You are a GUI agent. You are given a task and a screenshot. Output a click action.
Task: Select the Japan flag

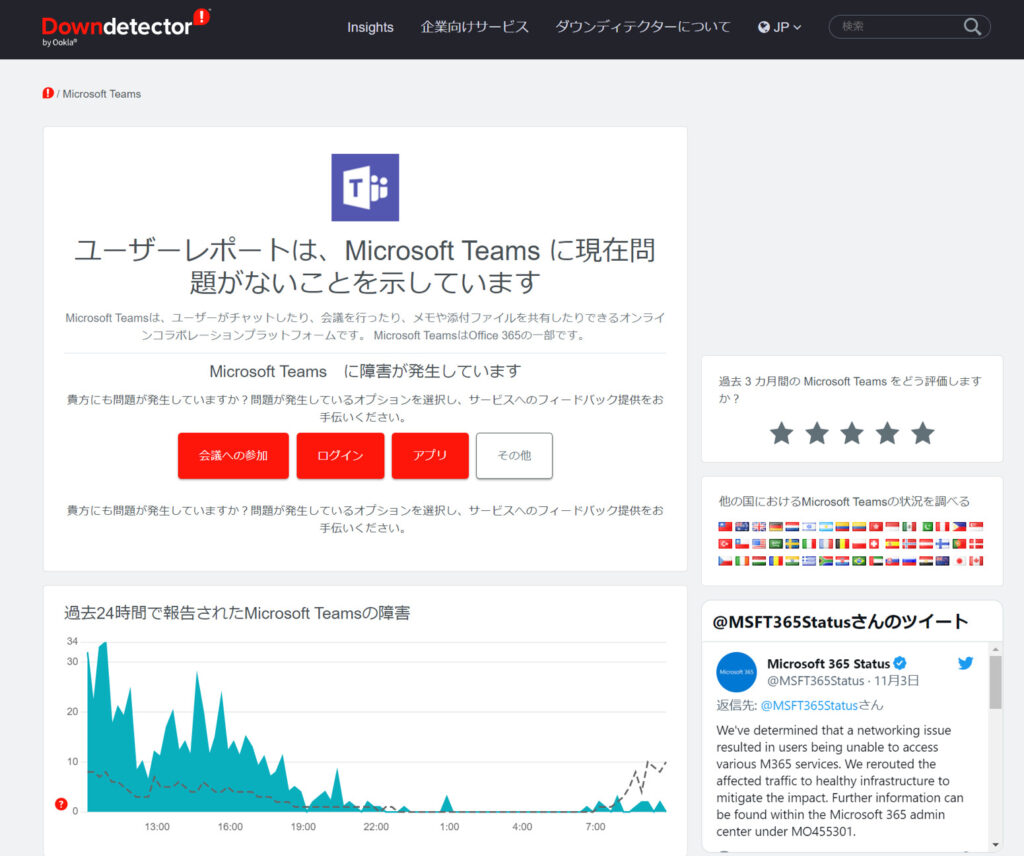(x=959, y=561)
